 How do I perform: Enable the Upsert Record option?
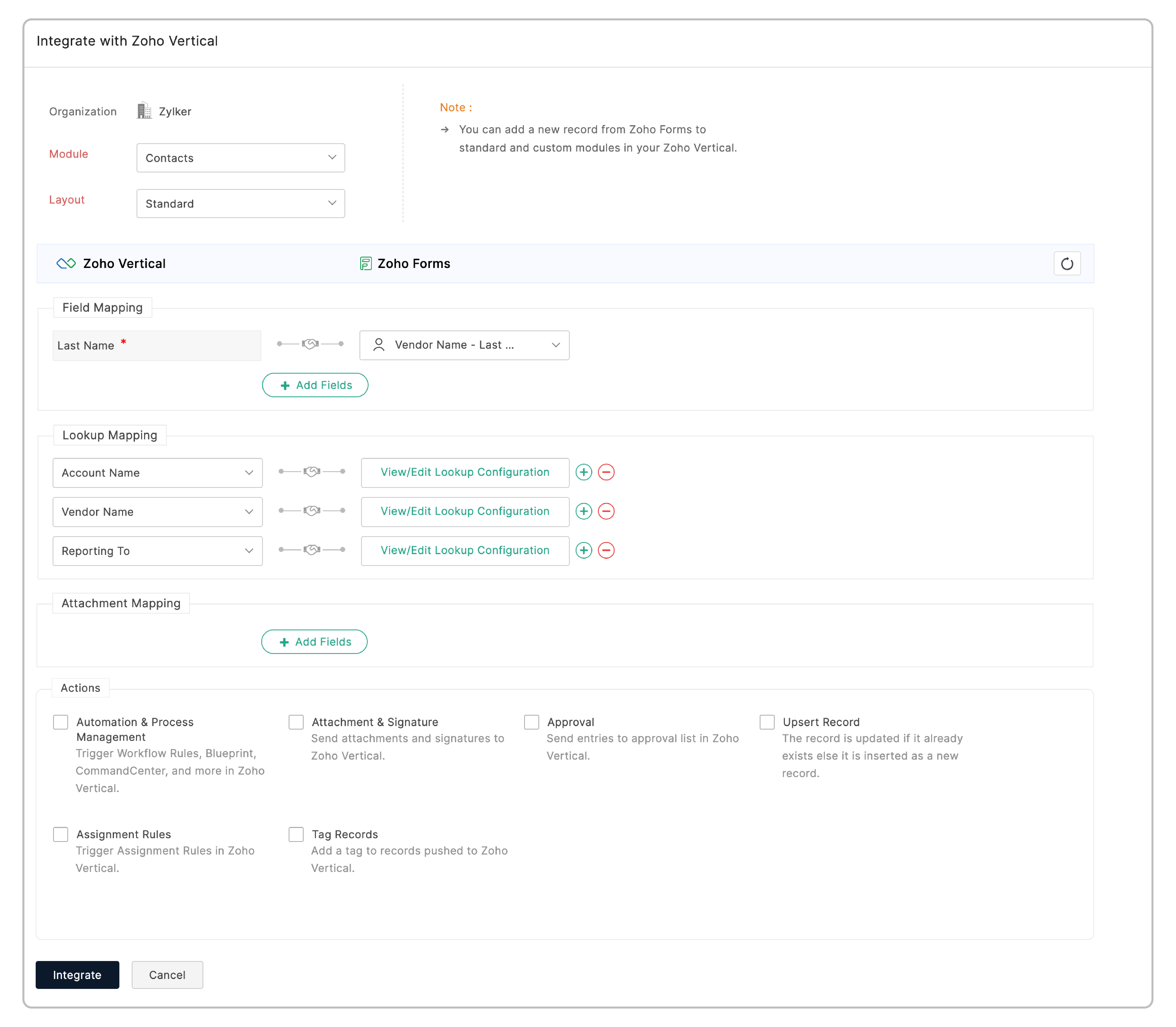(767, 722)
